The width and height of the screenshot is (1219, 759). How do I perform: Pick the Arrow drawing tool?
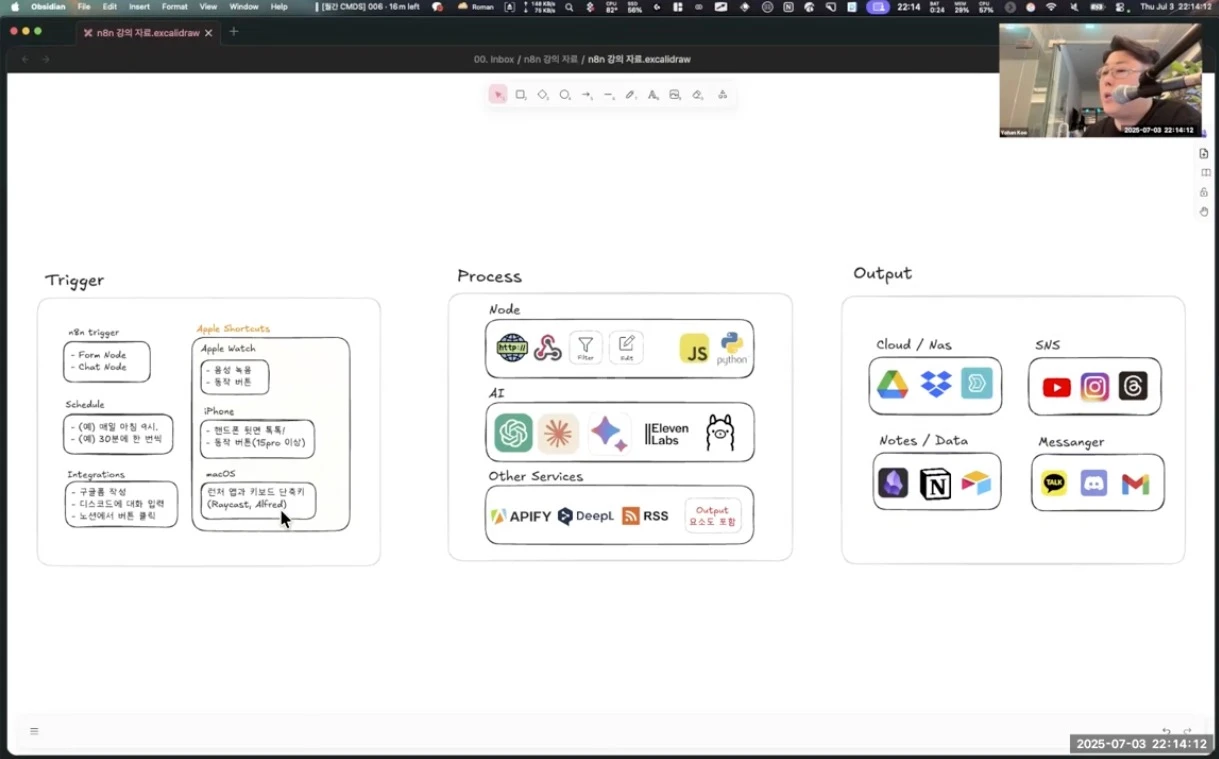pyautogui.click(x=587, y=95)
